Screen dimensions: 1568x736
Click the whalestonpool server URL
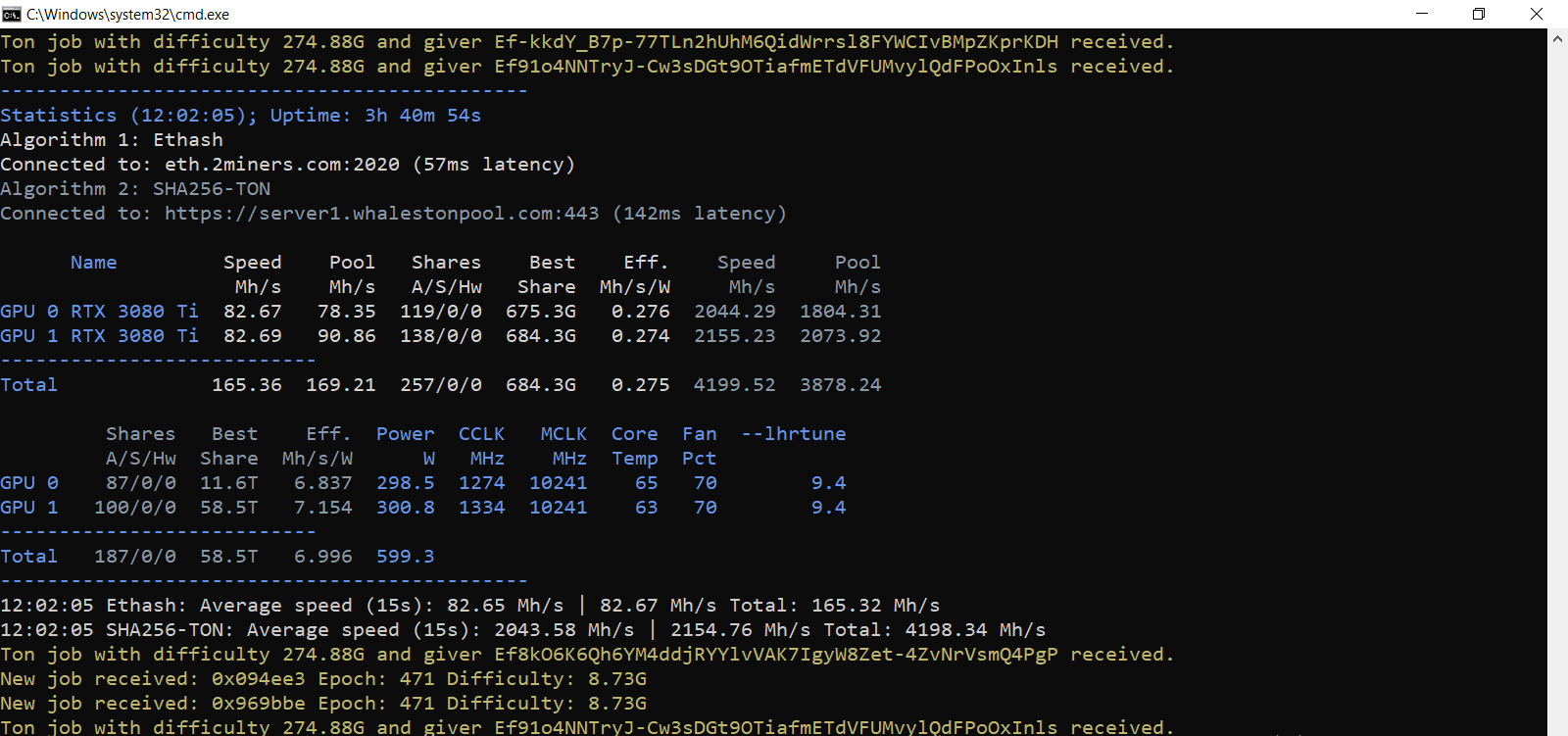pos(381,214)
